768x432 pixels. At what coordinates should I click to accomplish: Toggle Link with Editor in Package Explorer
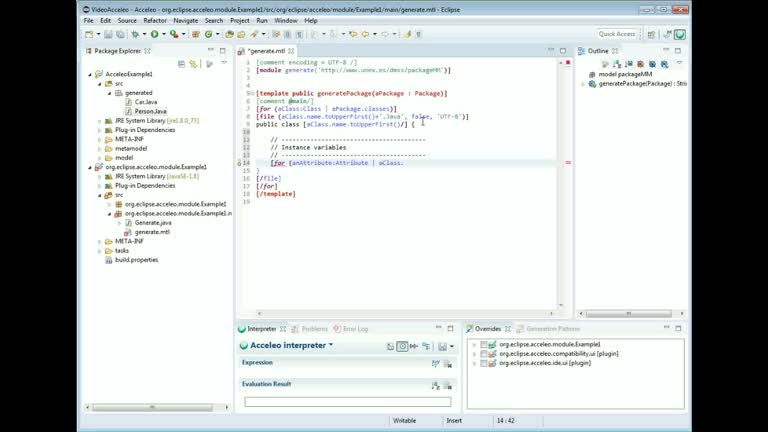(x=193, y=64)
